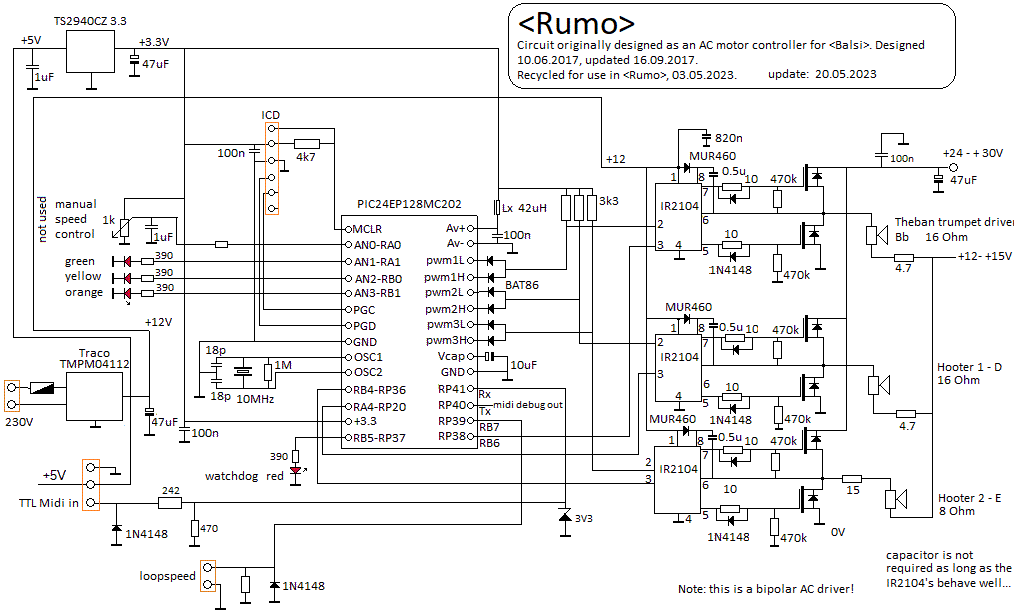Click the manual speed control 1k potentiometer

coord(121,228)
